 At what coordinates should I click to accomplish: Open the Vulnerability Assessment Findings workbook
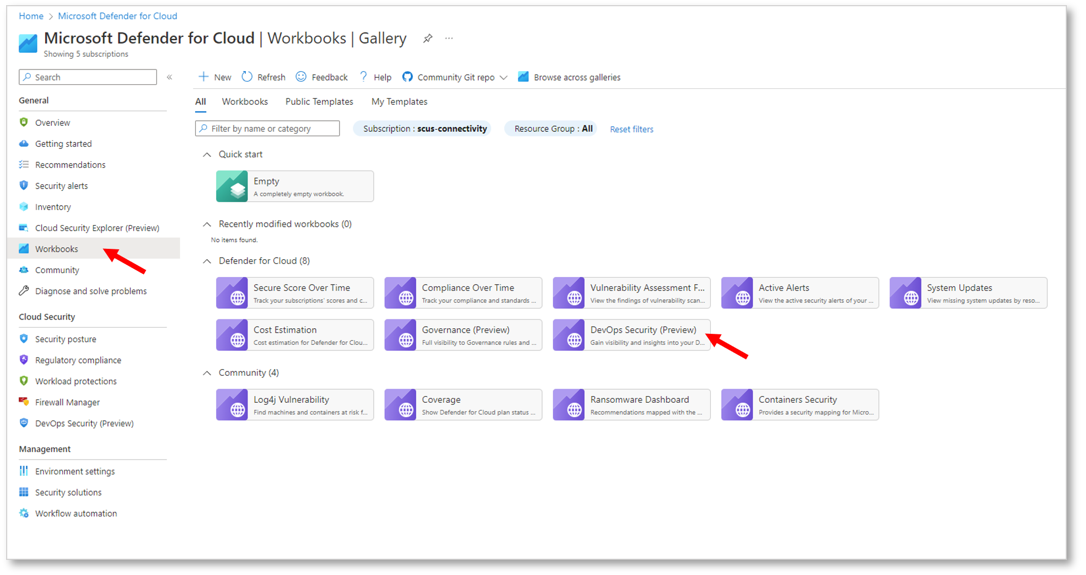pos(632,294)
